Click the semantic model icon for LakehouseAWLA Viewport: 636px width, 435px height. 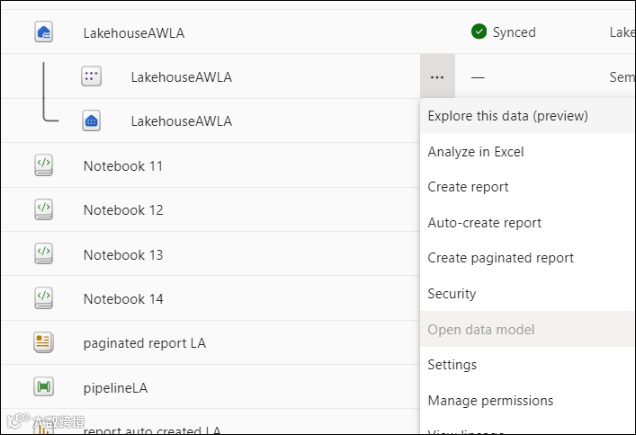91,77
